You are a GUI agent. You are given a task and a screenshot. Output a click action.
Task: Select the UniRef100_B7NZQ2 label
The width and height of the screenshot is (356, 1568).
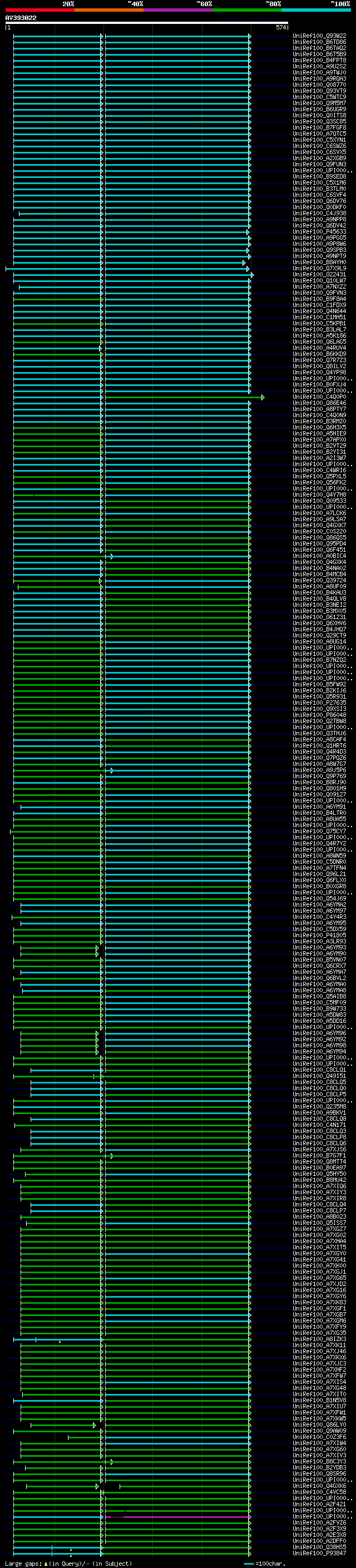click(x=319, y=660)
